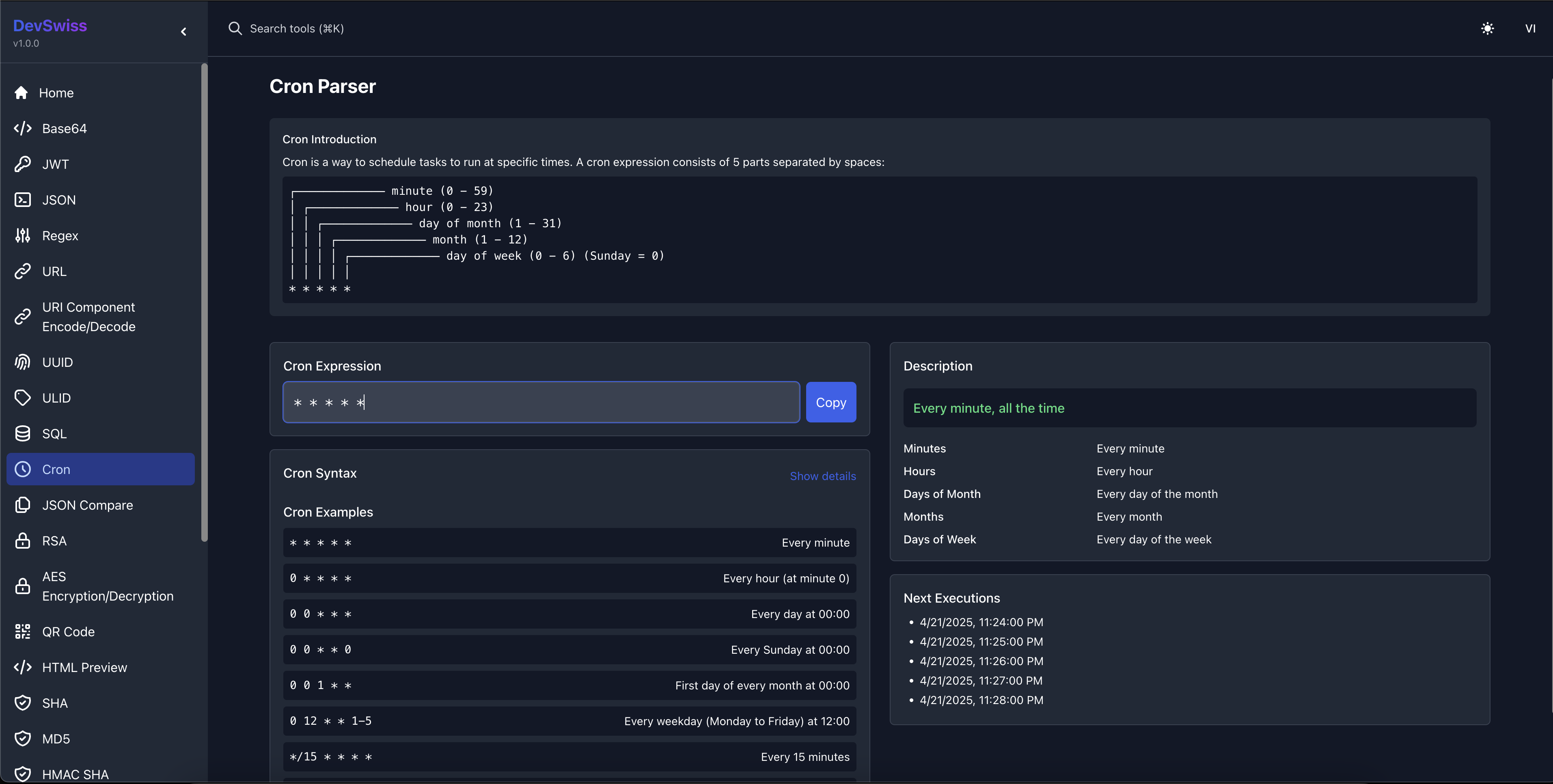Click the v1.0.0 version label

[x=26, y=43]
